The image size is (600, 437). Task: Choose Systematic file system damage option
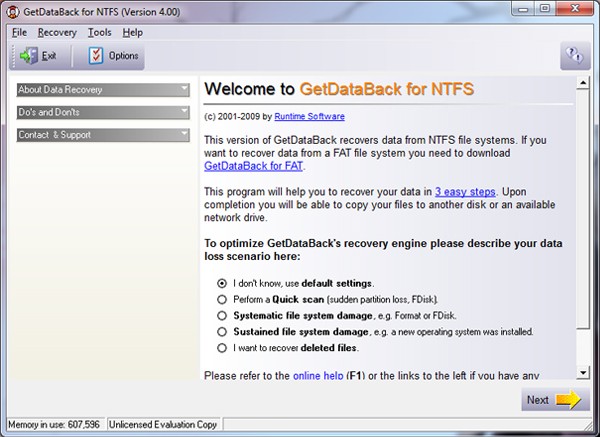pyautogui.click(x=222, y=315)
